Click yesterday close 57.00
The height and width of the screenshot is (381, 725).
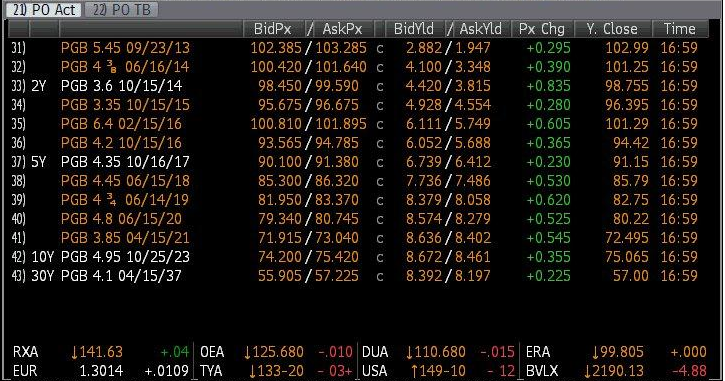pos(631,276)
